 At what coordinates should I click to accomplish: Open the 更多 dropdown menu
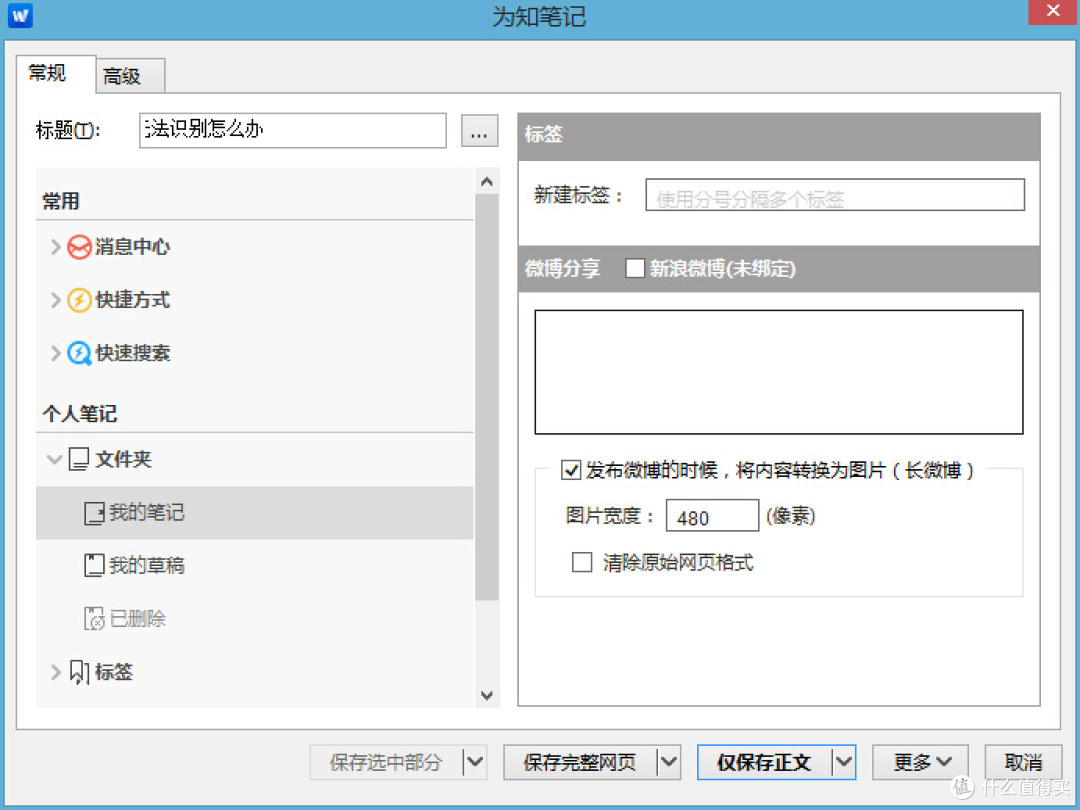tap(920, 762)
